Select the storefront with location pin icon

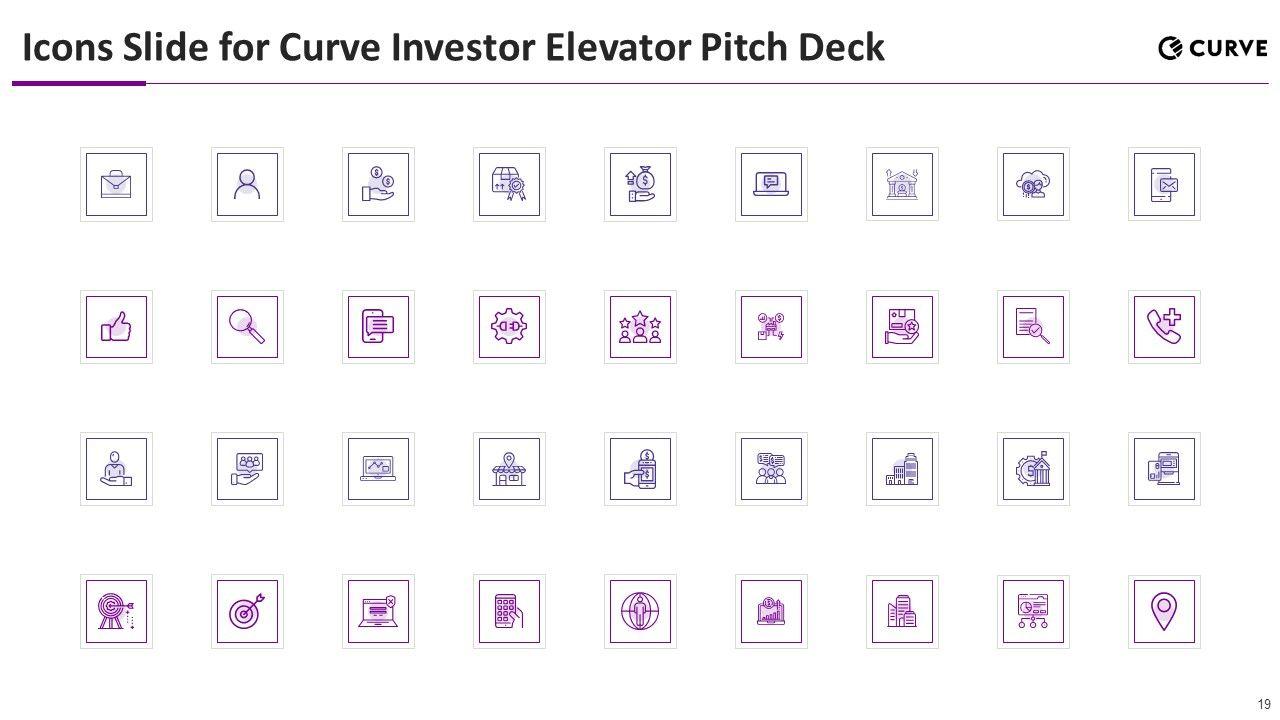coord(509,469)
